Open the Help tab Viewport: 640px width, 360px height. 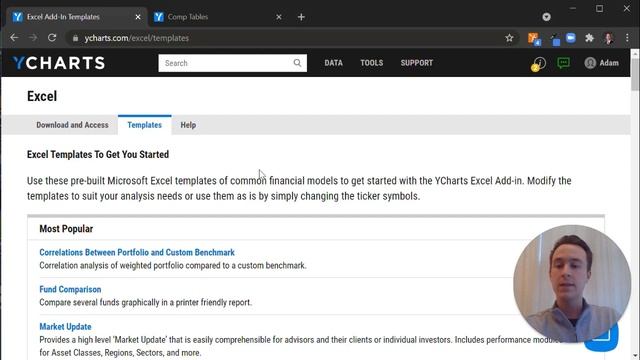pos(188,125)
